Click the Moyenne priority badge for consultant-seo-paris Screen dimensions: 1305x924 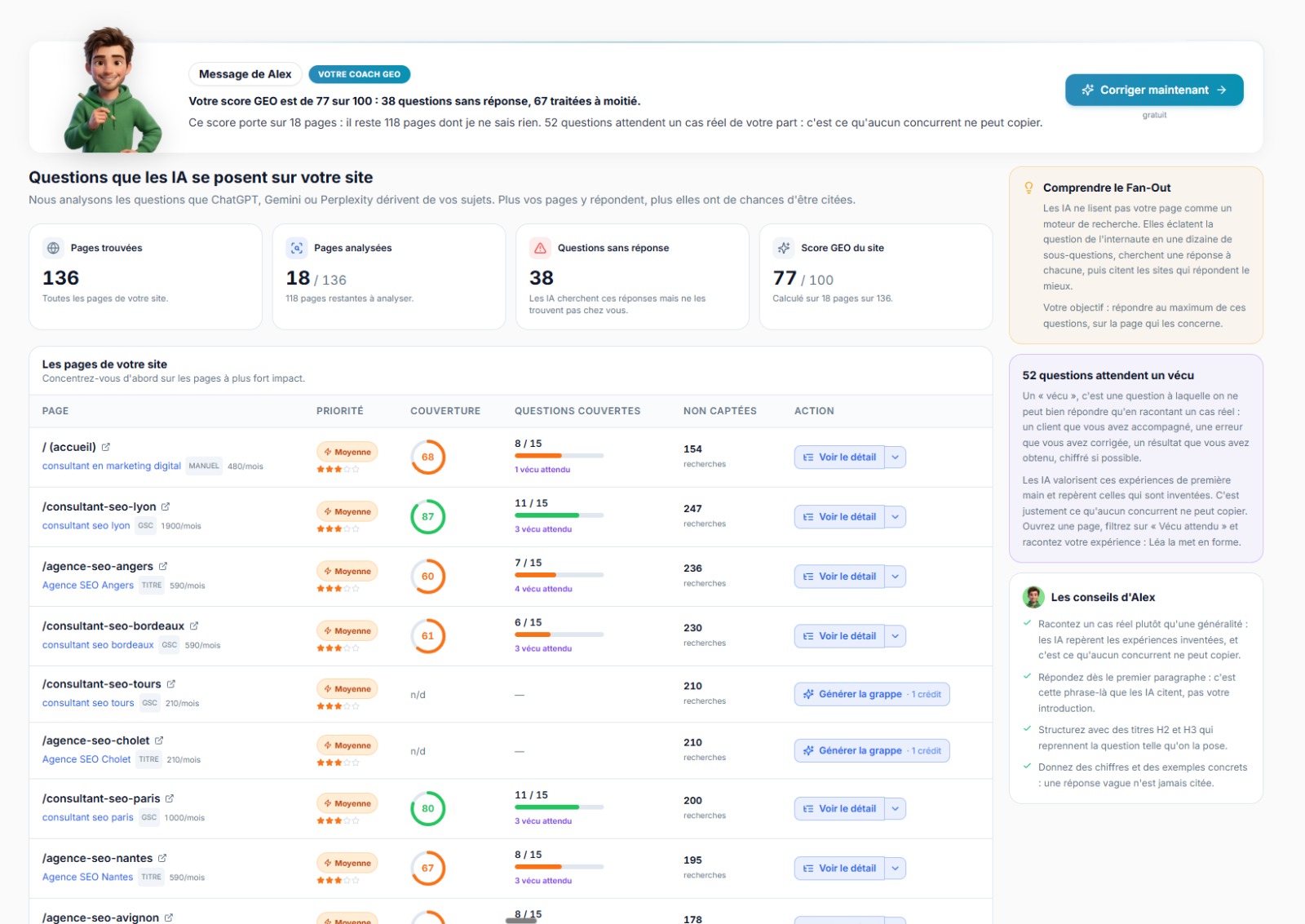point(347,803)
